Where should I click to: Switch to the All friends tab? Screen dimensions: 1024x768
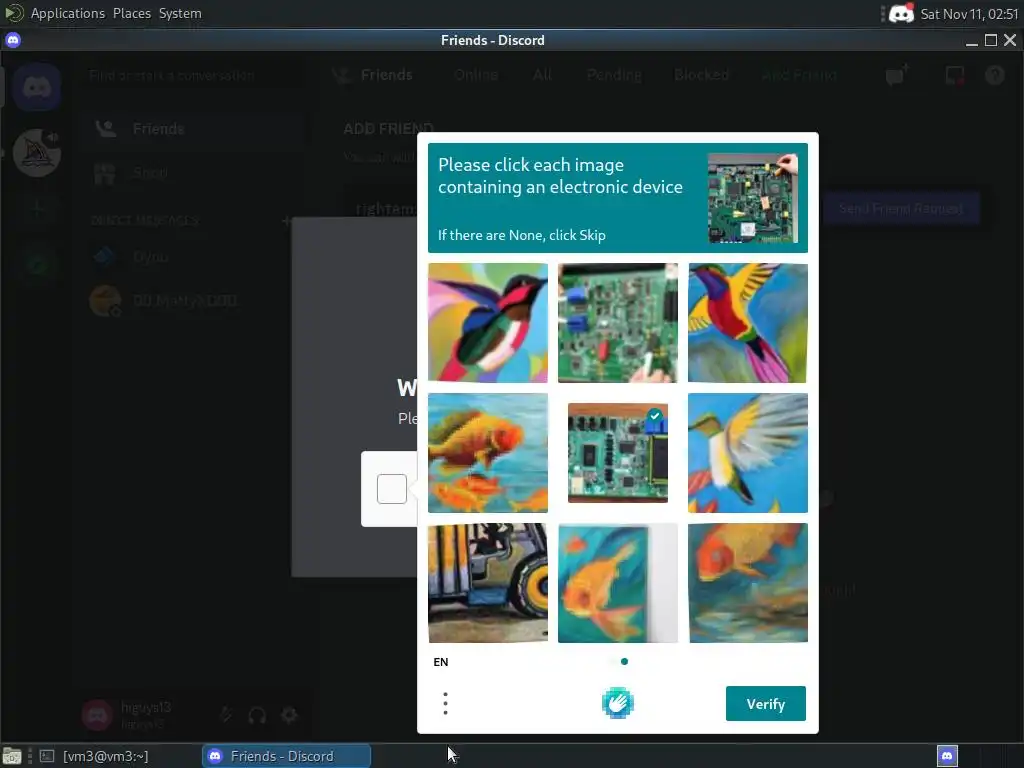[542, 75]
